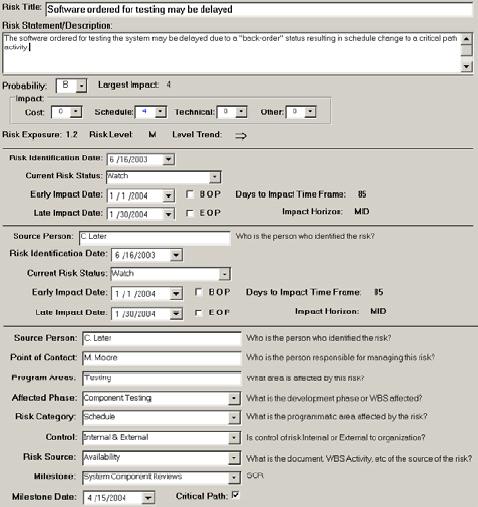Image resolution: width=478 pixels, height=507 pixels.
Task: Open the Schedule impact dropdown
Action: pyautogui.click(x=161, y=112)
